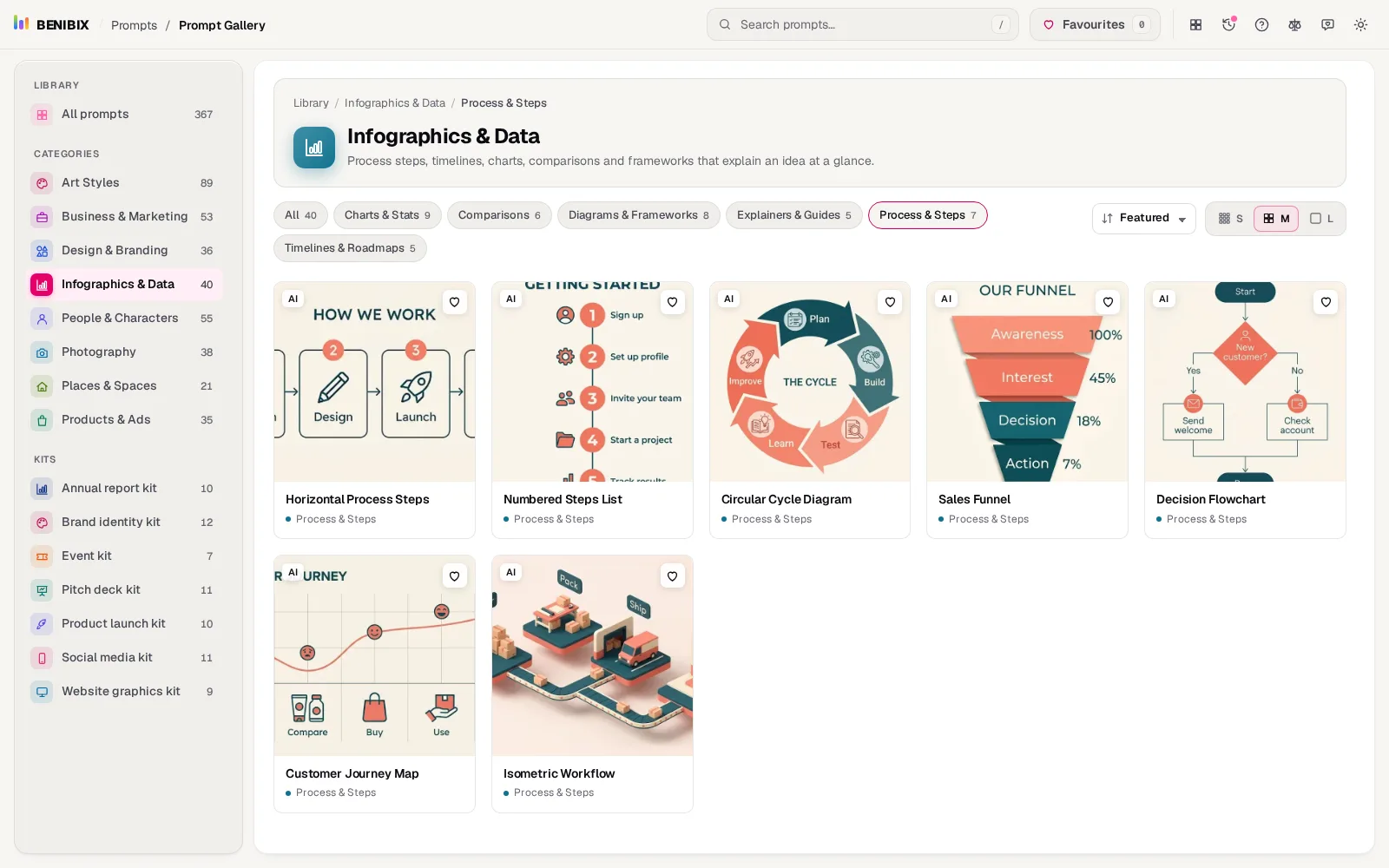
Task: Click the Infographics & Data header icon
Action: pos(314,148)
